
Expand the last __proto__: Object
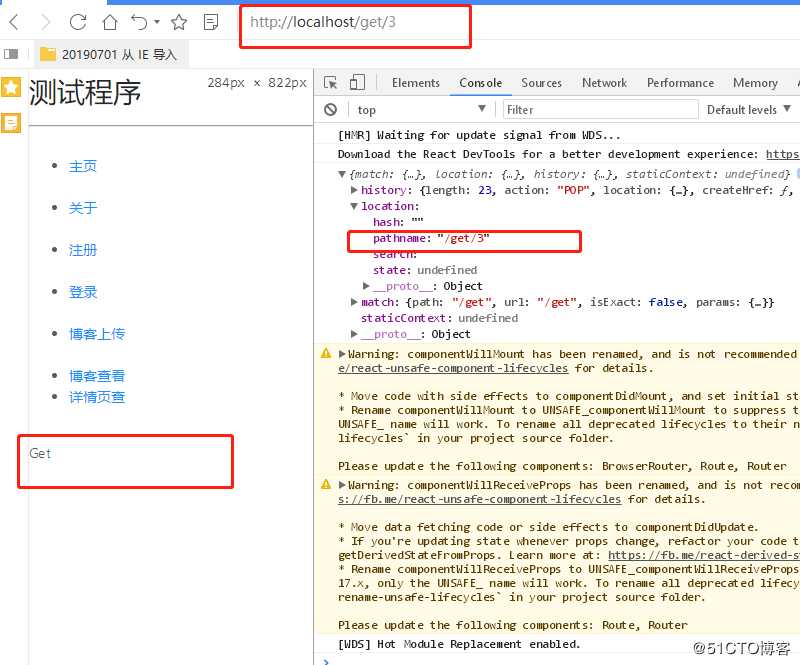(354, 334)
